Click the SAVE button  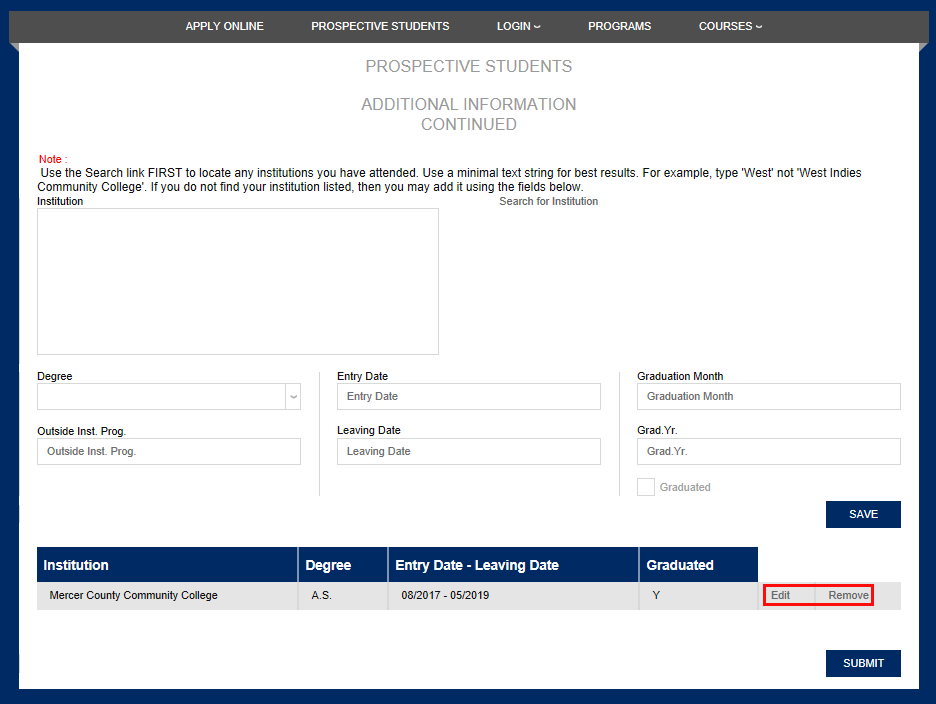click(862, 514)
